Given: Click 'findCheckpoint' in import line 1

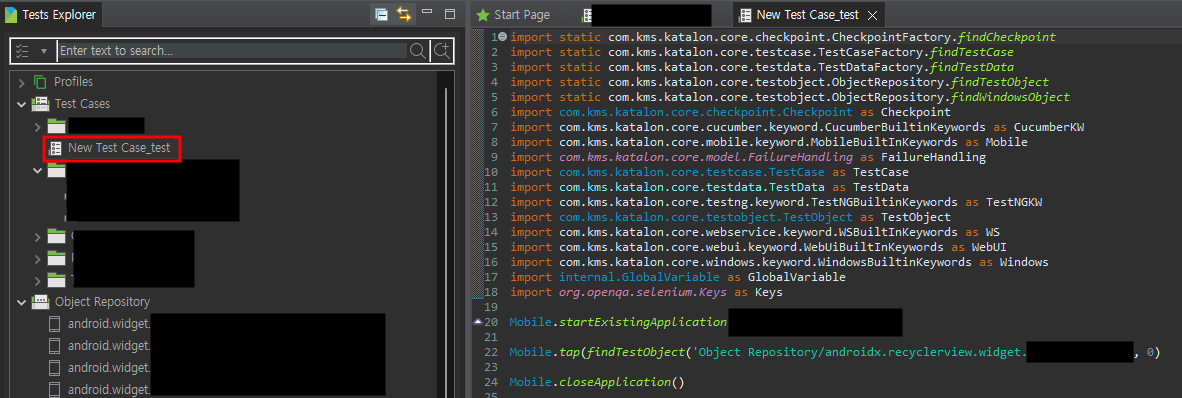Looking at the screenshot, I should pos(1006,37).
